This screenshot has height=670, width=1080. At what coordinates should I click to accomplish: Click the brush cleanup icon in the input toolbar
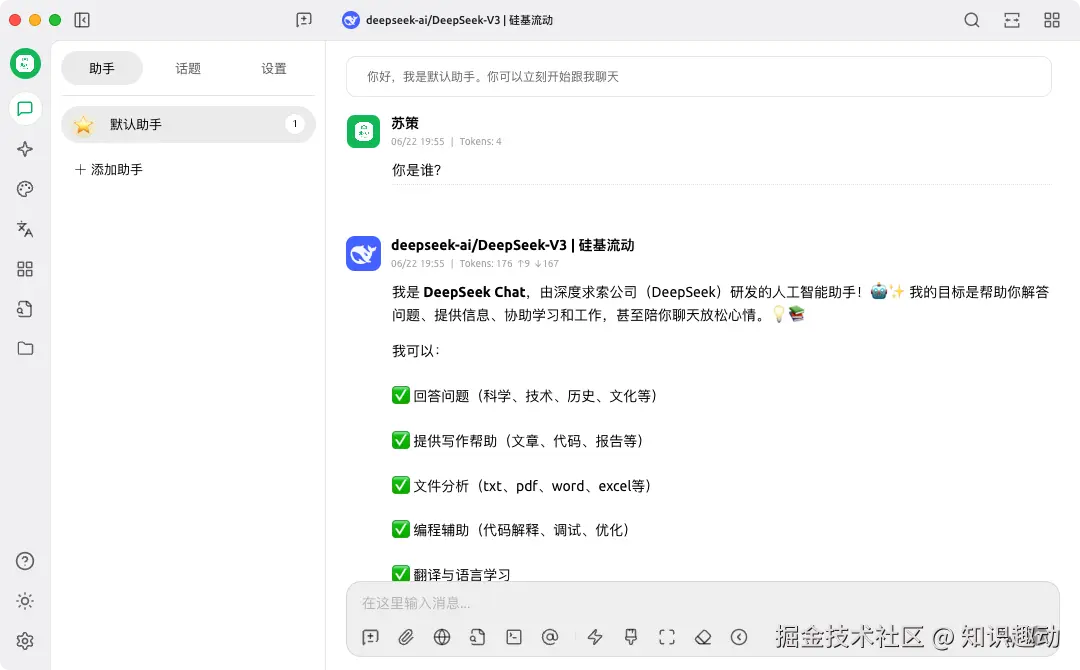pos(631,637)
